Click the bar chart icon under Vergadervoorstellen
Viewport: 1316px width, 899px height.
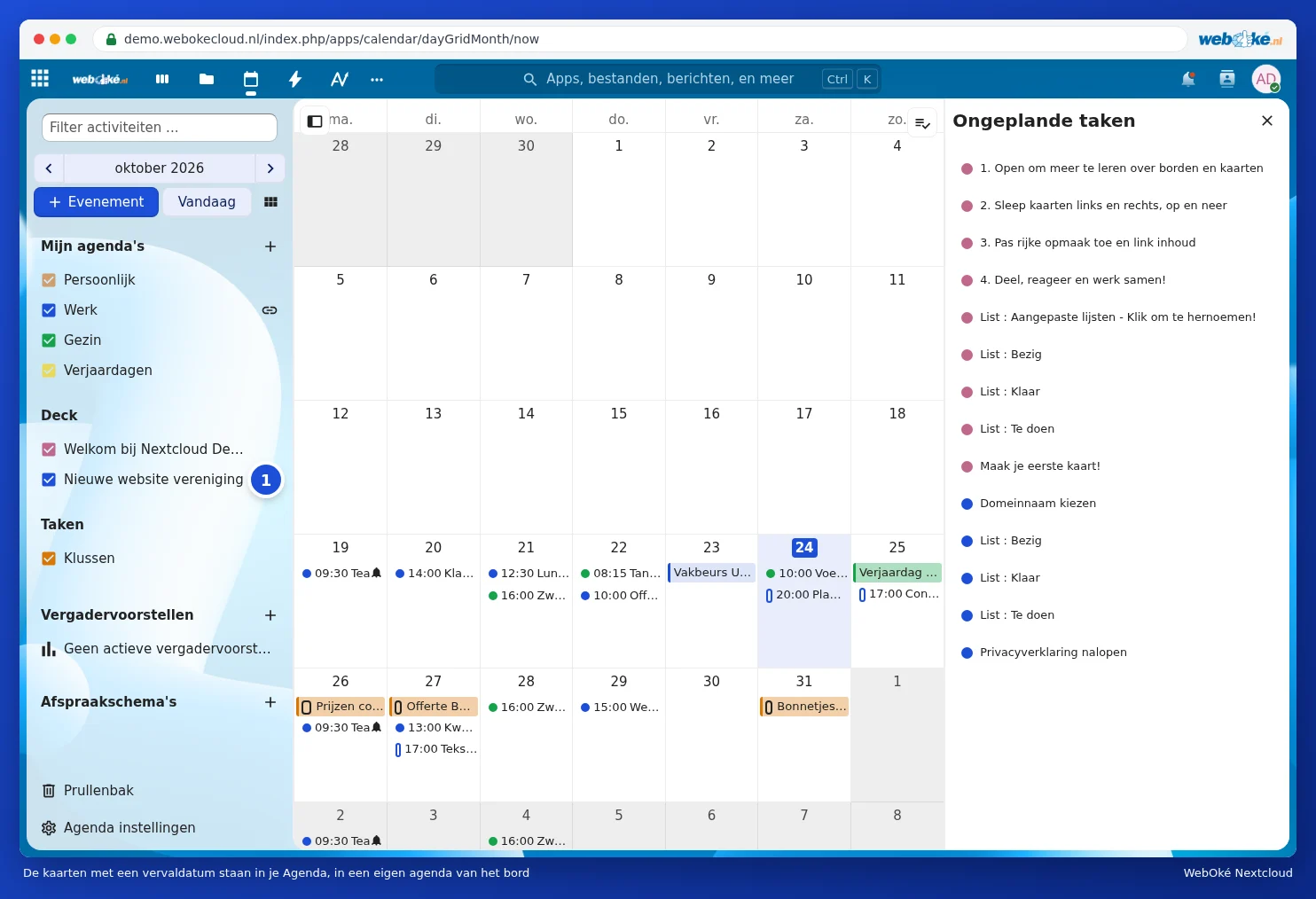point(49,649)
